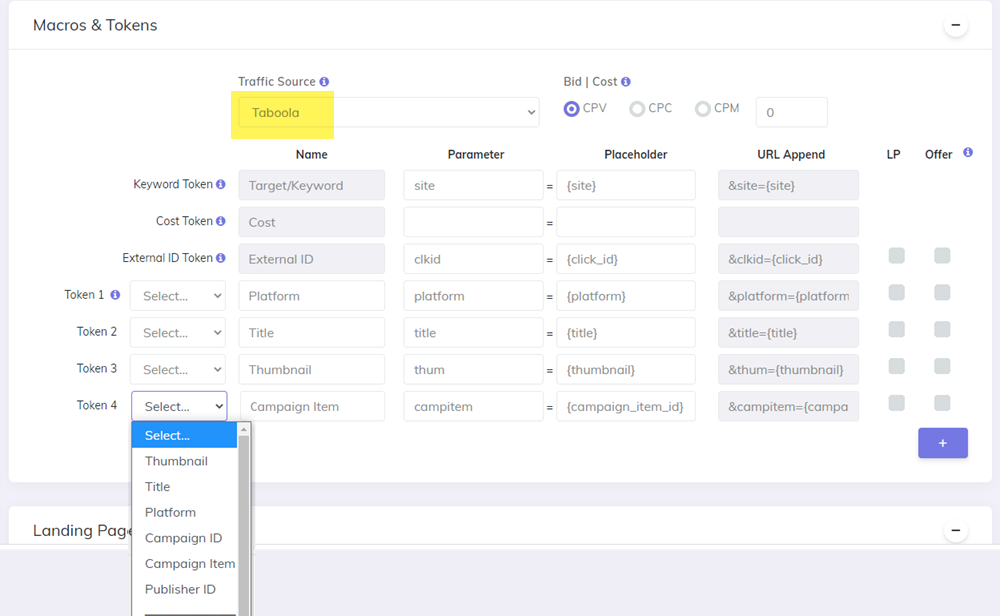Click info icon beside Bid | Cost
The height and width of the screenshot is (616, 1000).
[626, 82]
